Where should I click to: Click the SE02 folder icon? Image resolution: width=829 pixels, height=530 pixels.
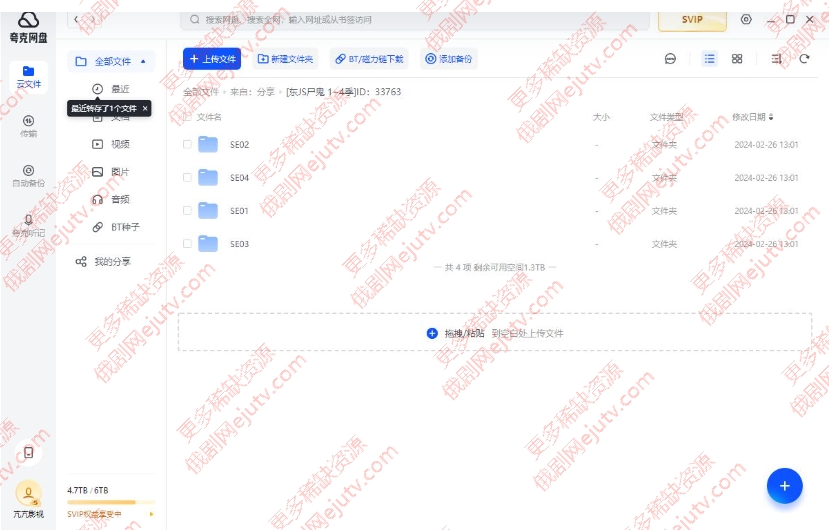click(208, 144)
